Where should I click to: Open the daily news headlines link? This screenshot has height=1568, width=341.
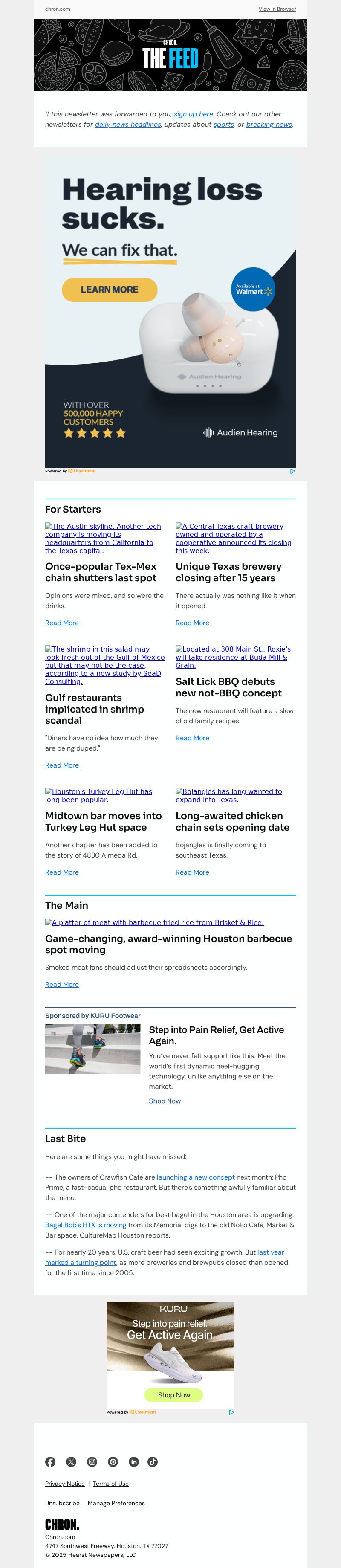tap(128, 124)
